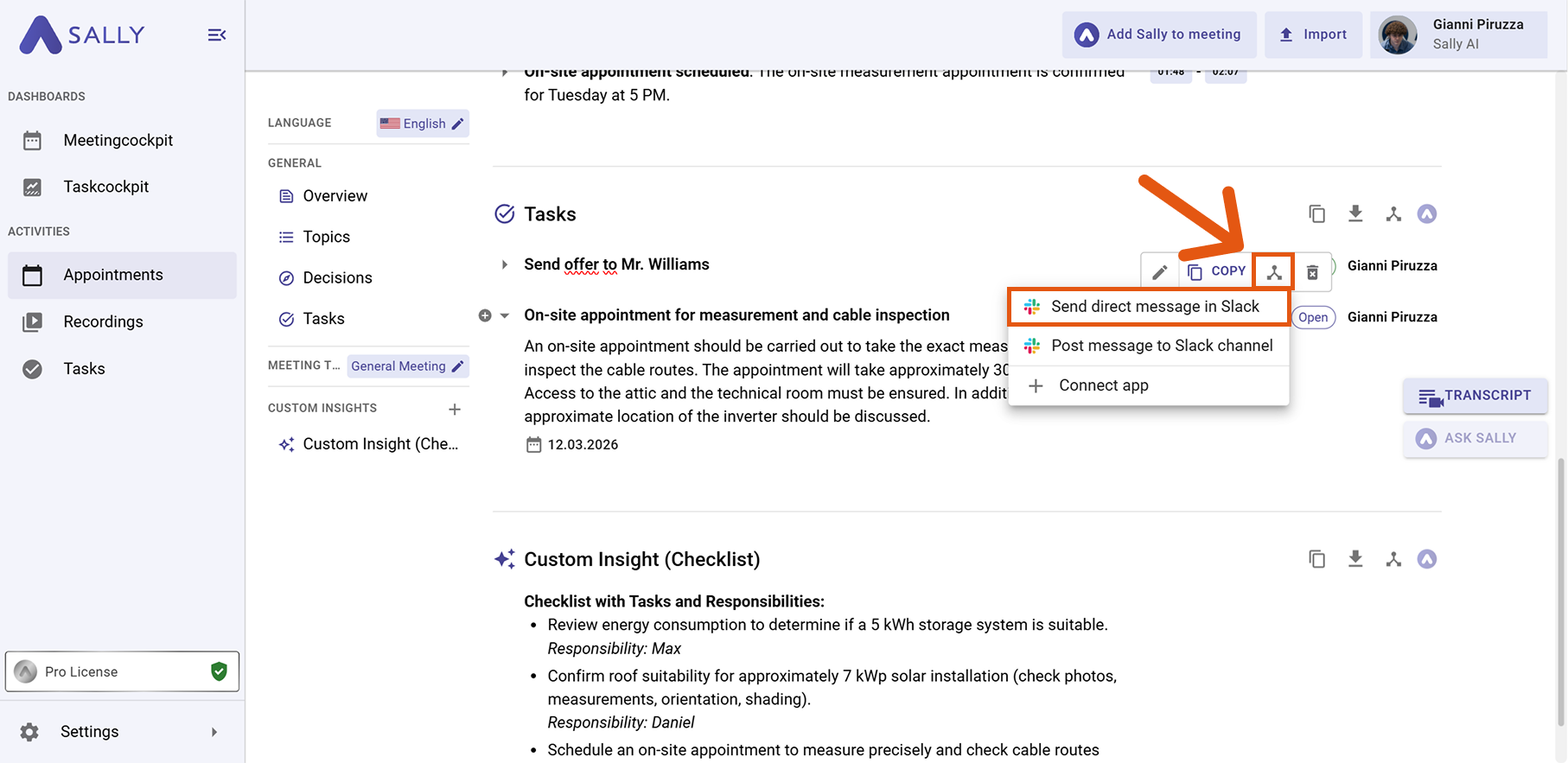1568x763 pixels.
Task: Edit the Send offer task with pencil icon
Action: point(1159,272)
